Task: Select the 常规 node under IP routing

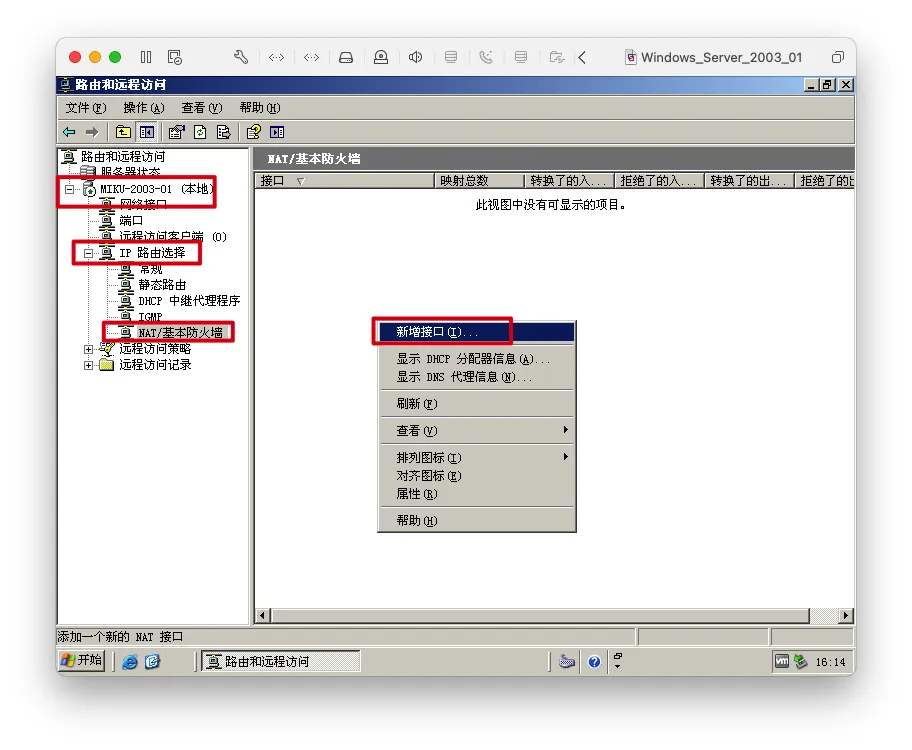Action: [x=151, y=269]
